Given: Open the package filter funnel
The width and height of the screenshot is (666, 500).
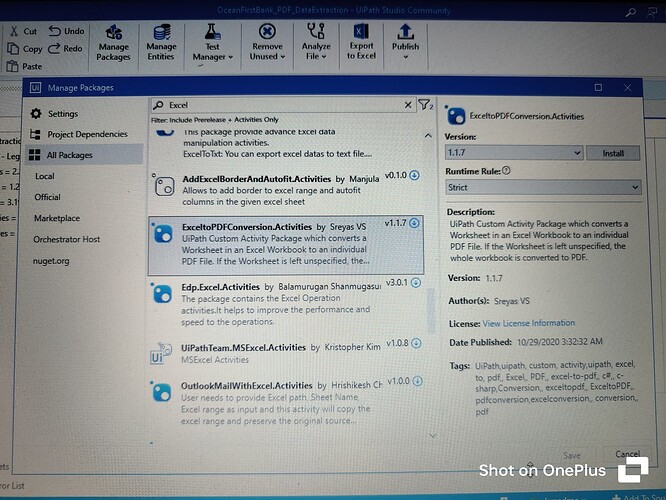Looking at the screenshot, I should click(x=425, y=105).
